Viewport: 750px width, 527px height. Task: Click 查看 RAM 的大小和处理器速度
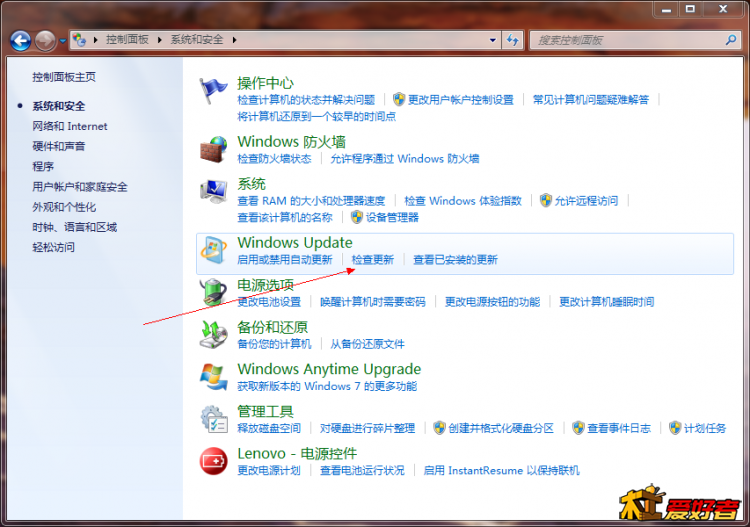[x=311, y=200]
